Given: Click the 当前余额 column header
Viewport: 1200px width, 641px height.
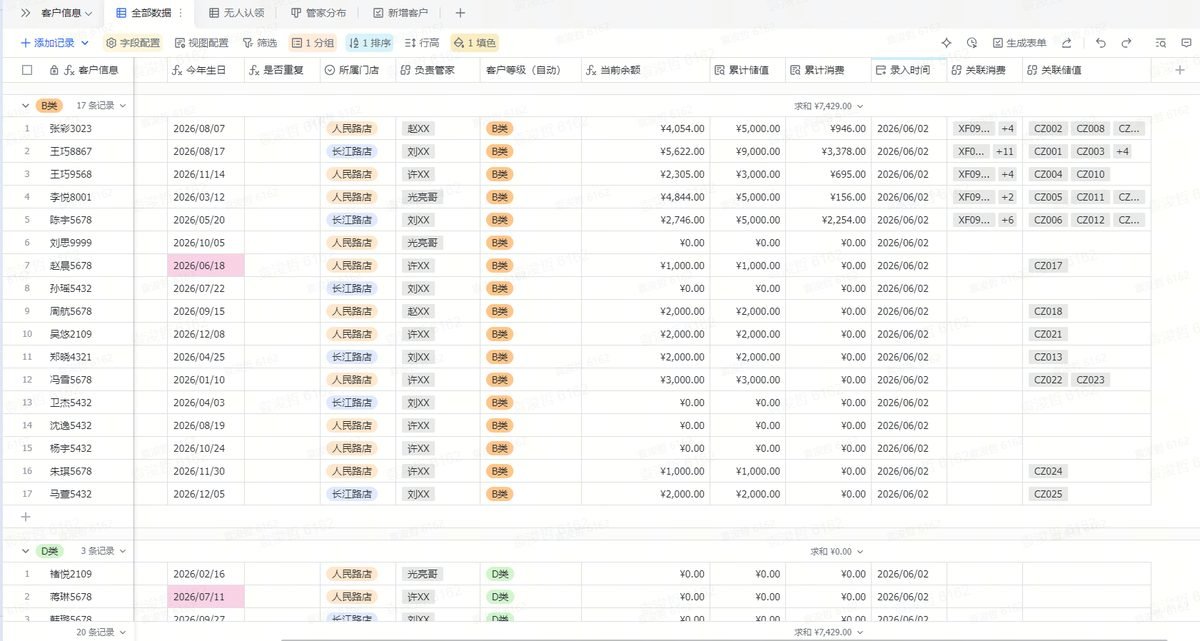Looking at the screenshot, I should coord(646,70).
